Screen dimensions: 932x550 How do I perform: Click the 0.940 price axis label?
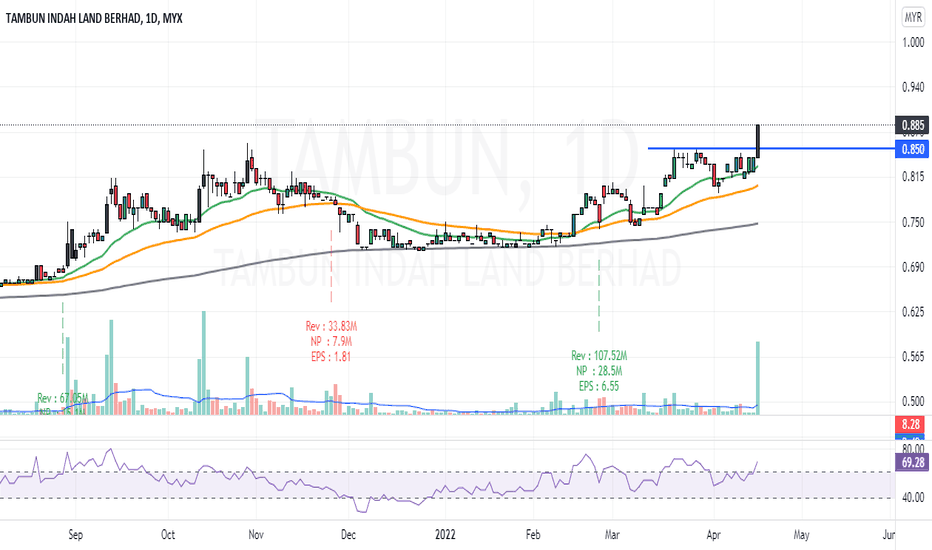(913, 87)
